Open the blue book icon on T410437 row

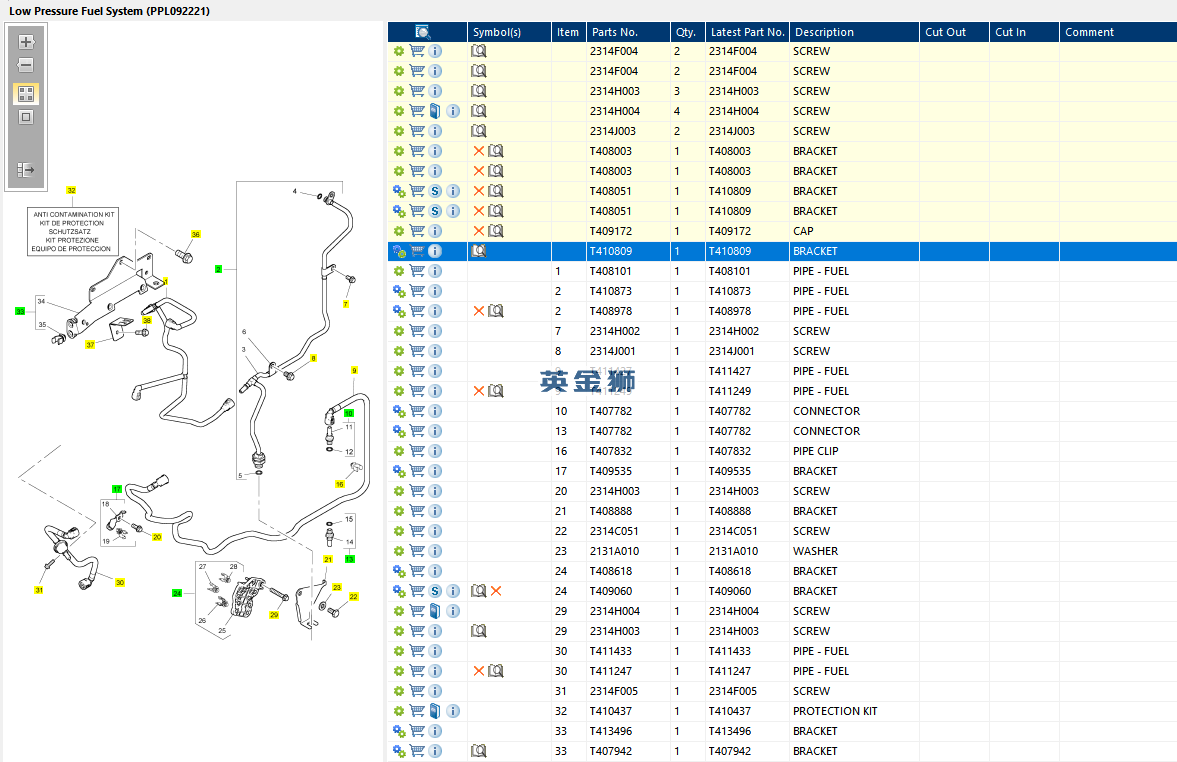click(435, 712)
